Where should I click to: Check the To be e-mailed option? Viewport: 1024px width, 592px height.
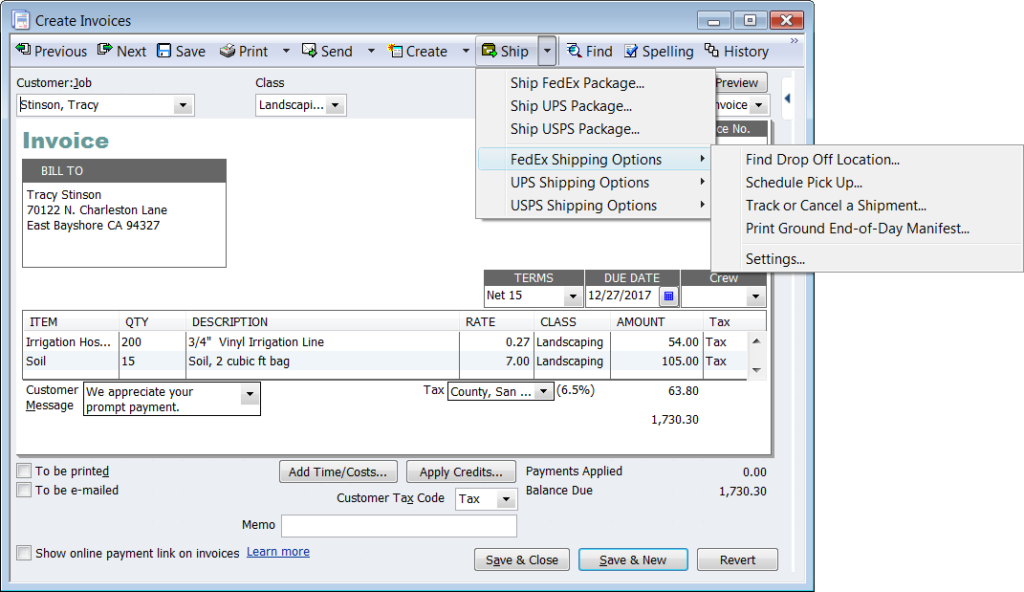click(24, 490)
